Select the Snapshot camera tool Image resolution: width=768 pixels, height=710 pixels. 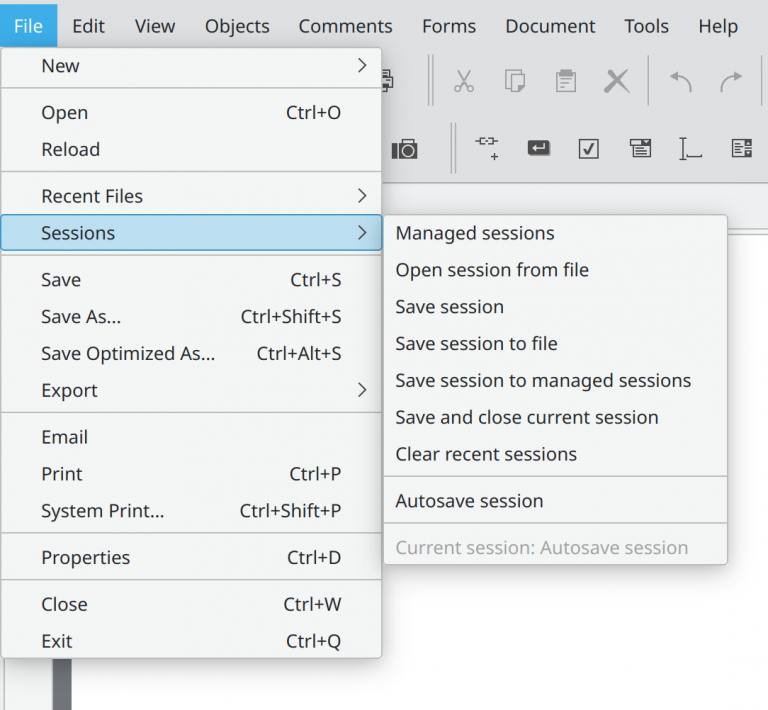point(405,149)
